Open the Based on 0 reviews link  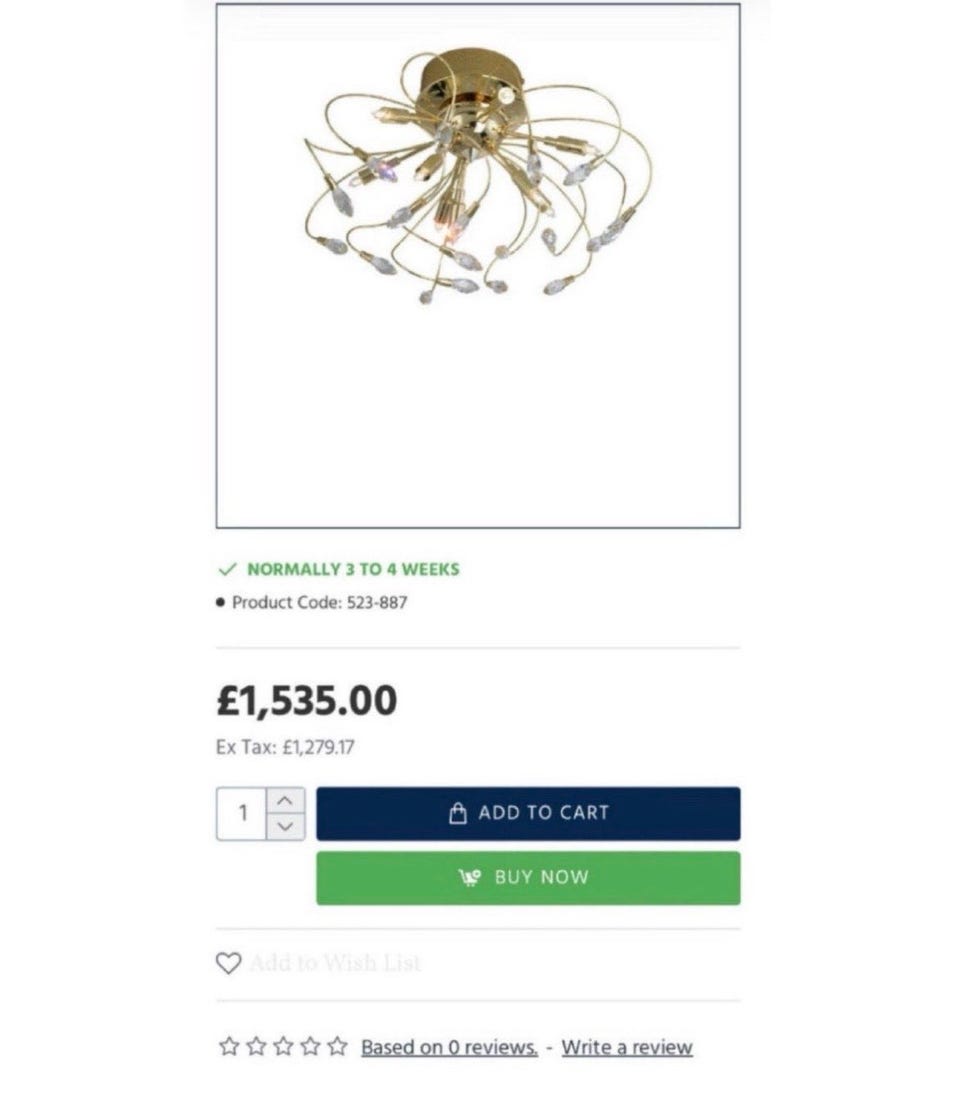449,1047
